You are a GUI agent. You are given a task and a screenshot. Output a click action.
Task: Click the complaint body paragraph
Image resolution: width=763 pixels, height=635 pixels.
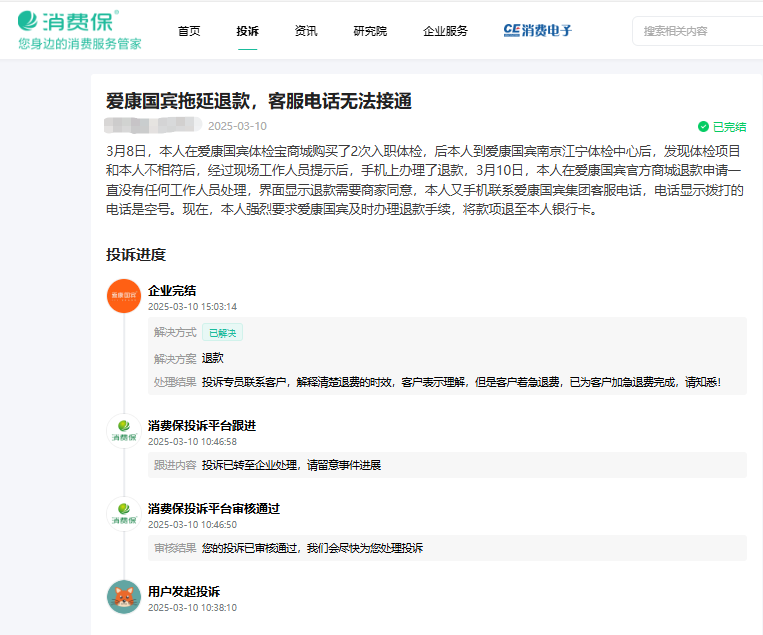click(x=425, y=180)
